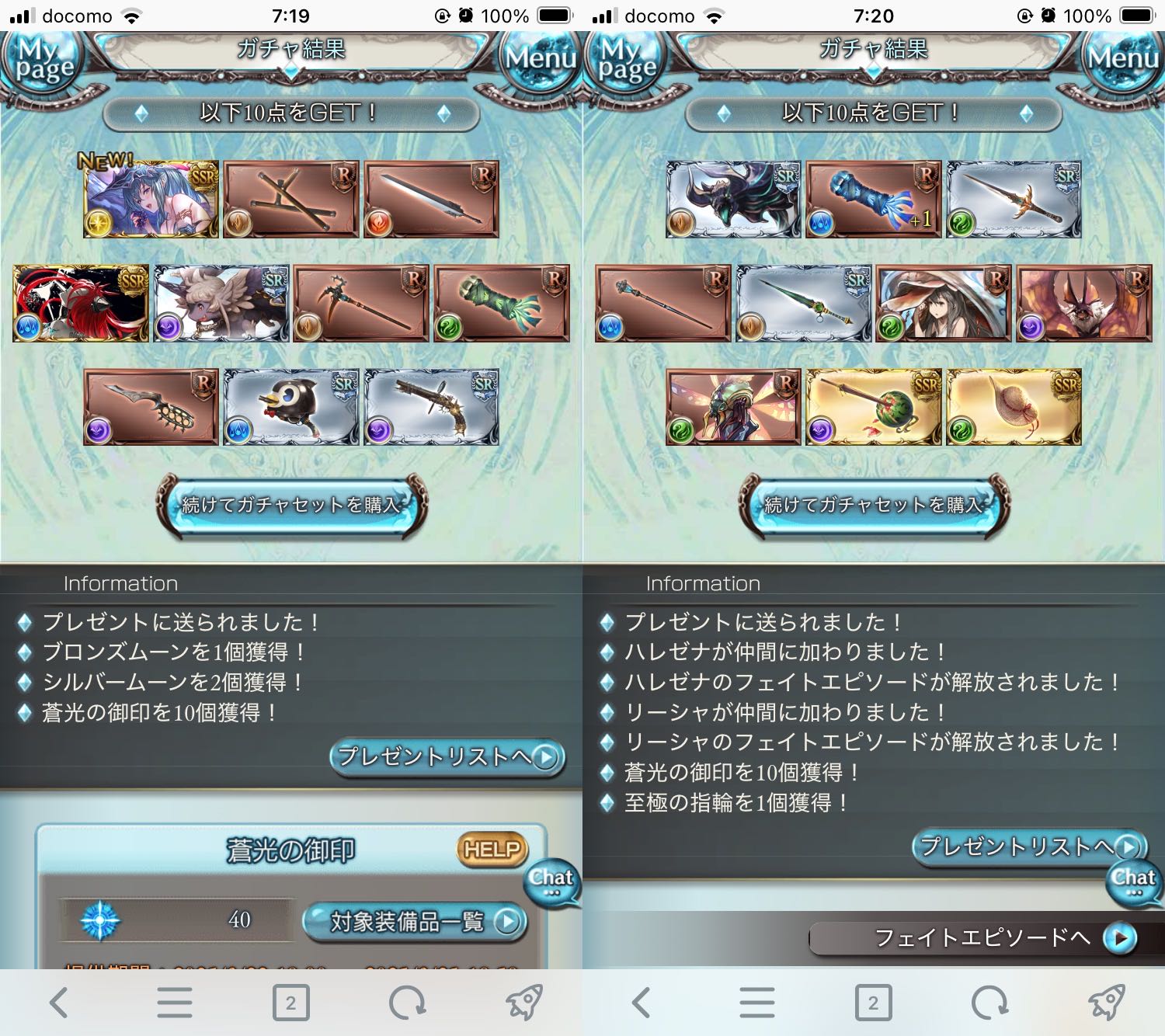This screenshot has height=1036, width=1165.
Task: Tap the left screen's My page icon
Action: tap(44, 62)
